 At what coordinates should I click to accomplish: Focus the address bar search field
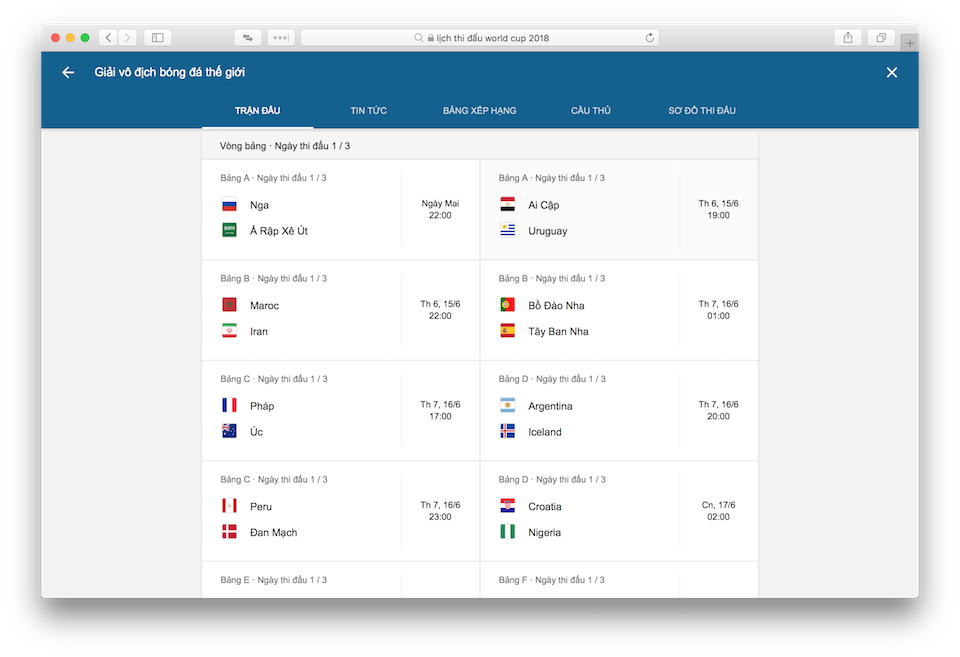click(480, 37)
